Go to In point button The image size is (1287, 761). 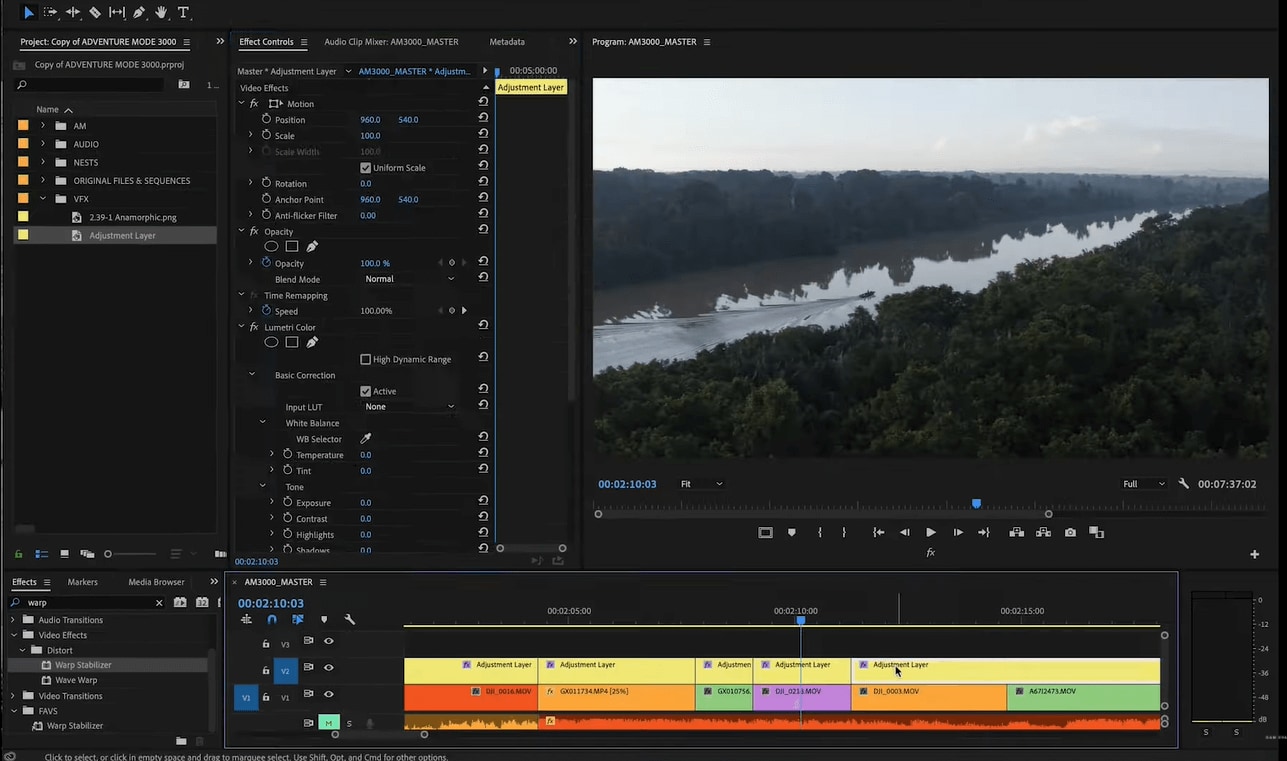tap(878, 532)
